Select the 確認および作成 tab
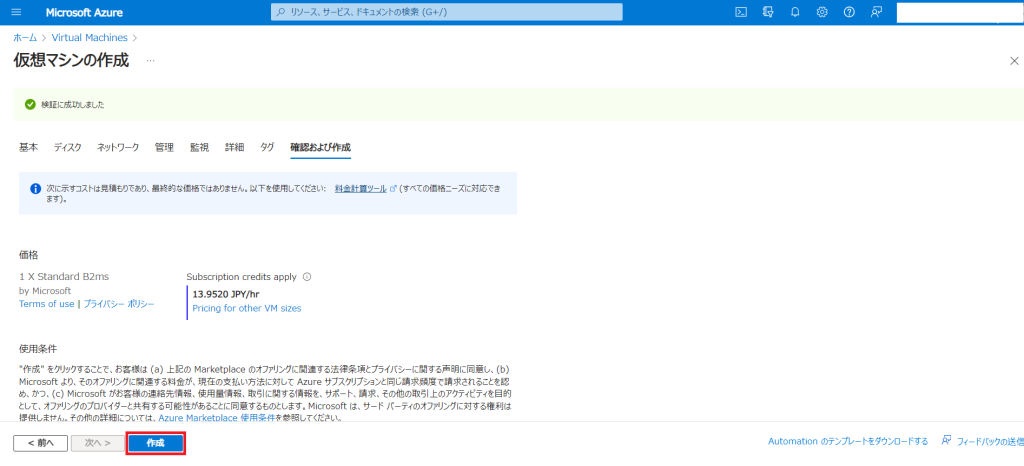 coord(321,148)
